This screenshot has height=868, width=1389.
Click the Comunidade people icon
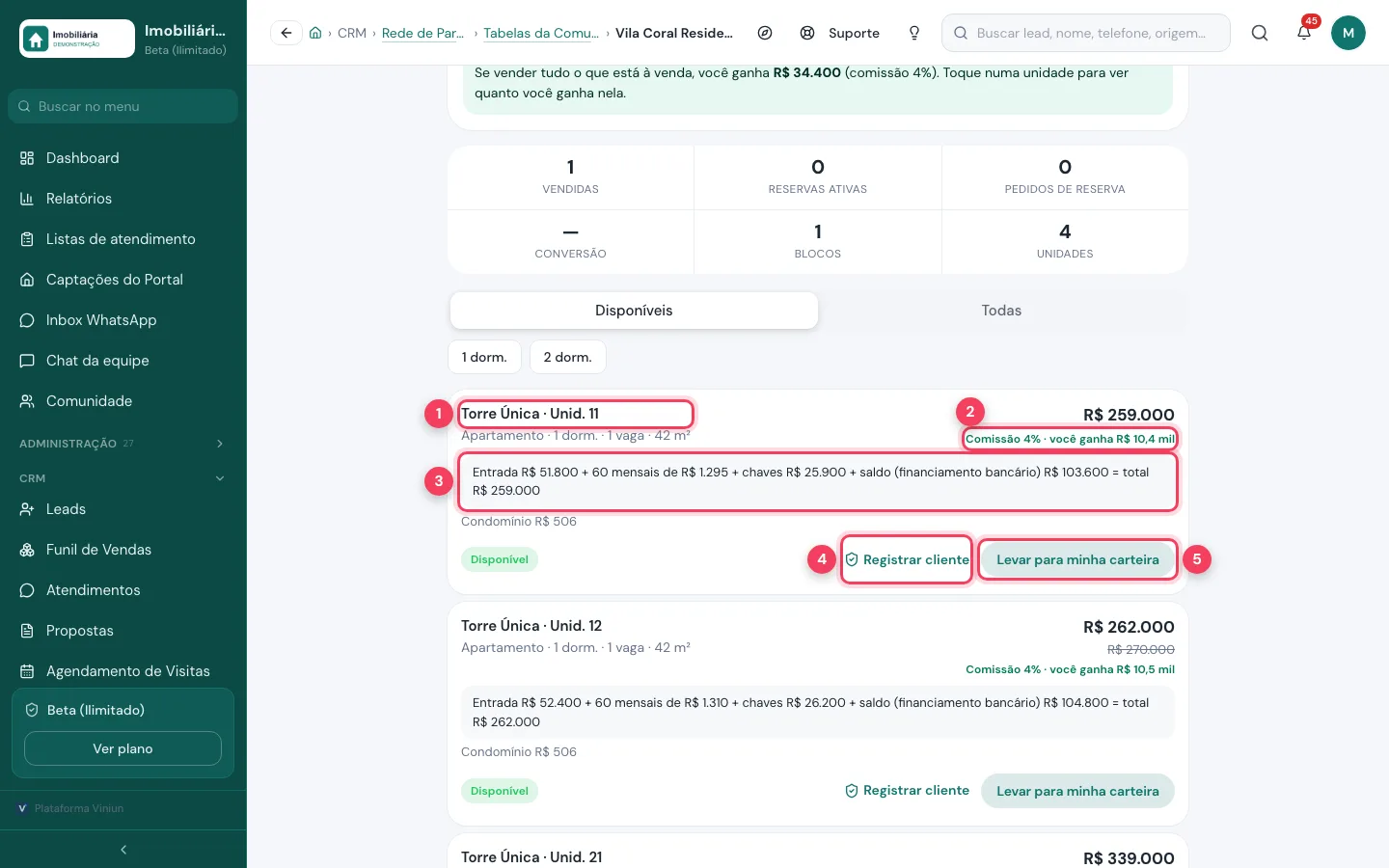pos(27,401)
